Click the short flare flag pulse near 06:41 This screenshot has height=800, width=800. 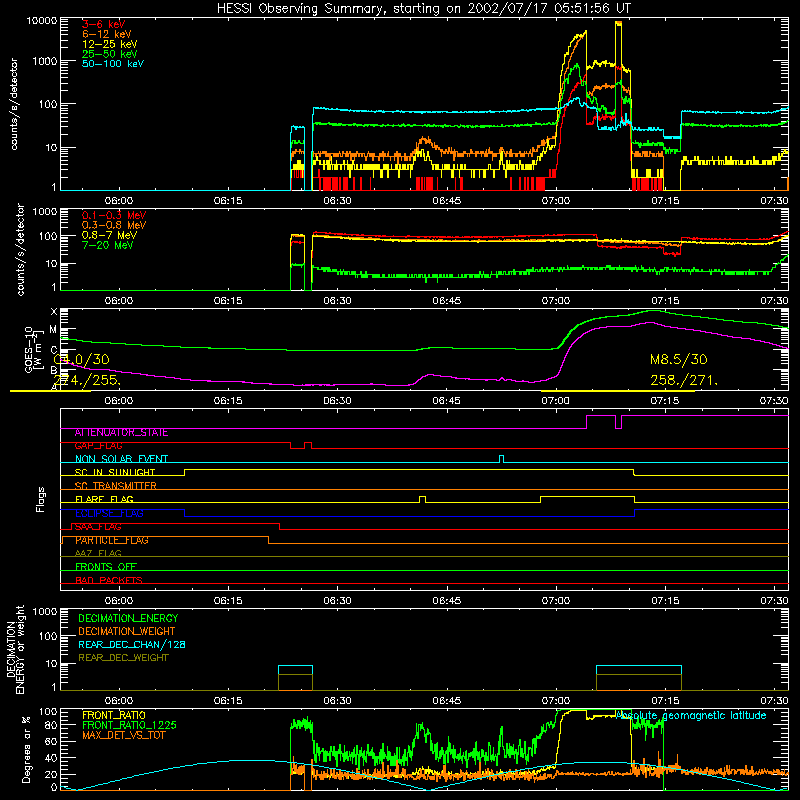coord(422,499)
